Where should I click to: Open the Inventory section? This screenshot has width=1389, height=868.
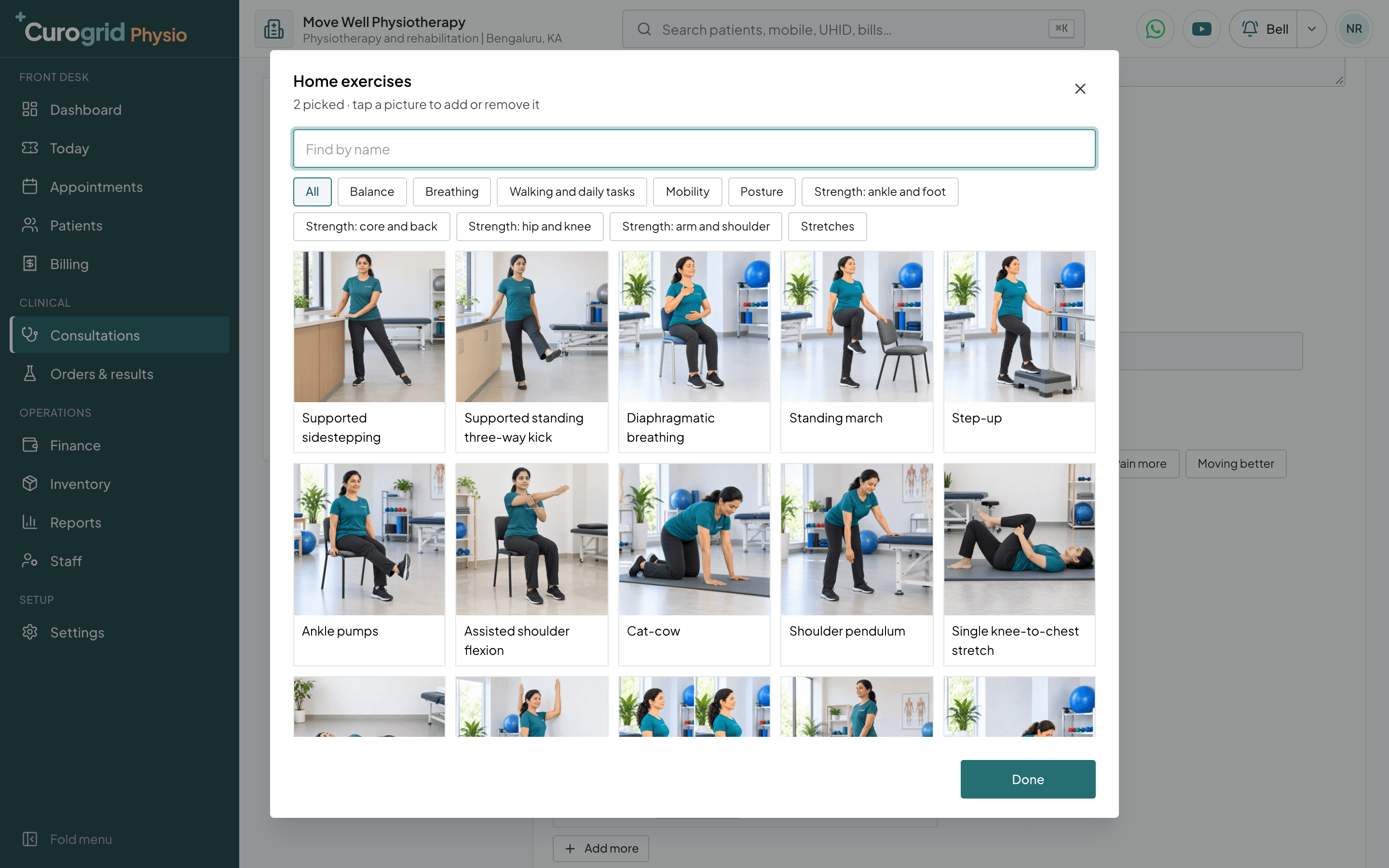(x=120, y=483)
